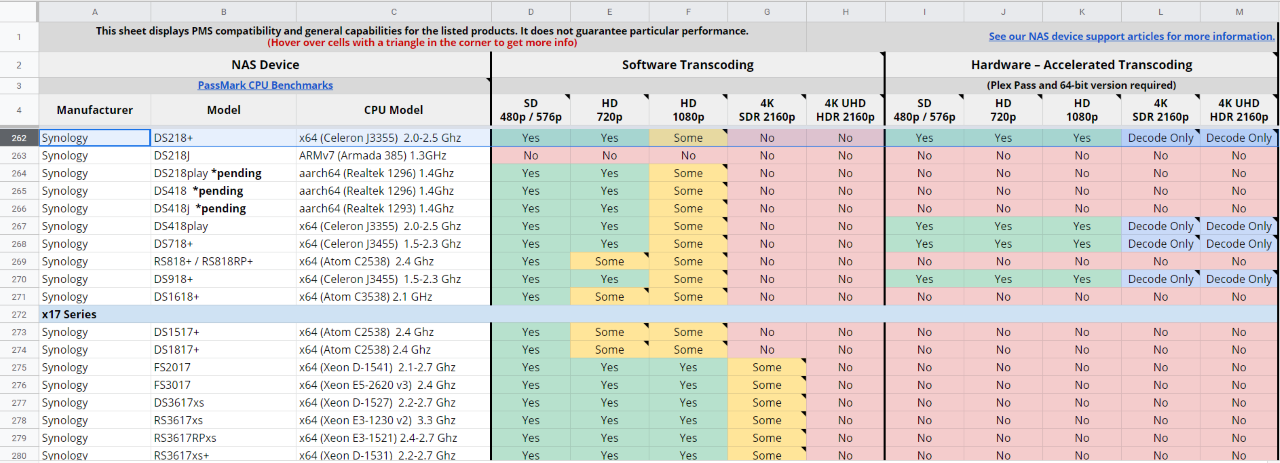Click the "x64 (Atom C3538) 2.1 GHz" CPU cell
The width and height of the screenshot is (1280, 463).
tap(393, 296)
